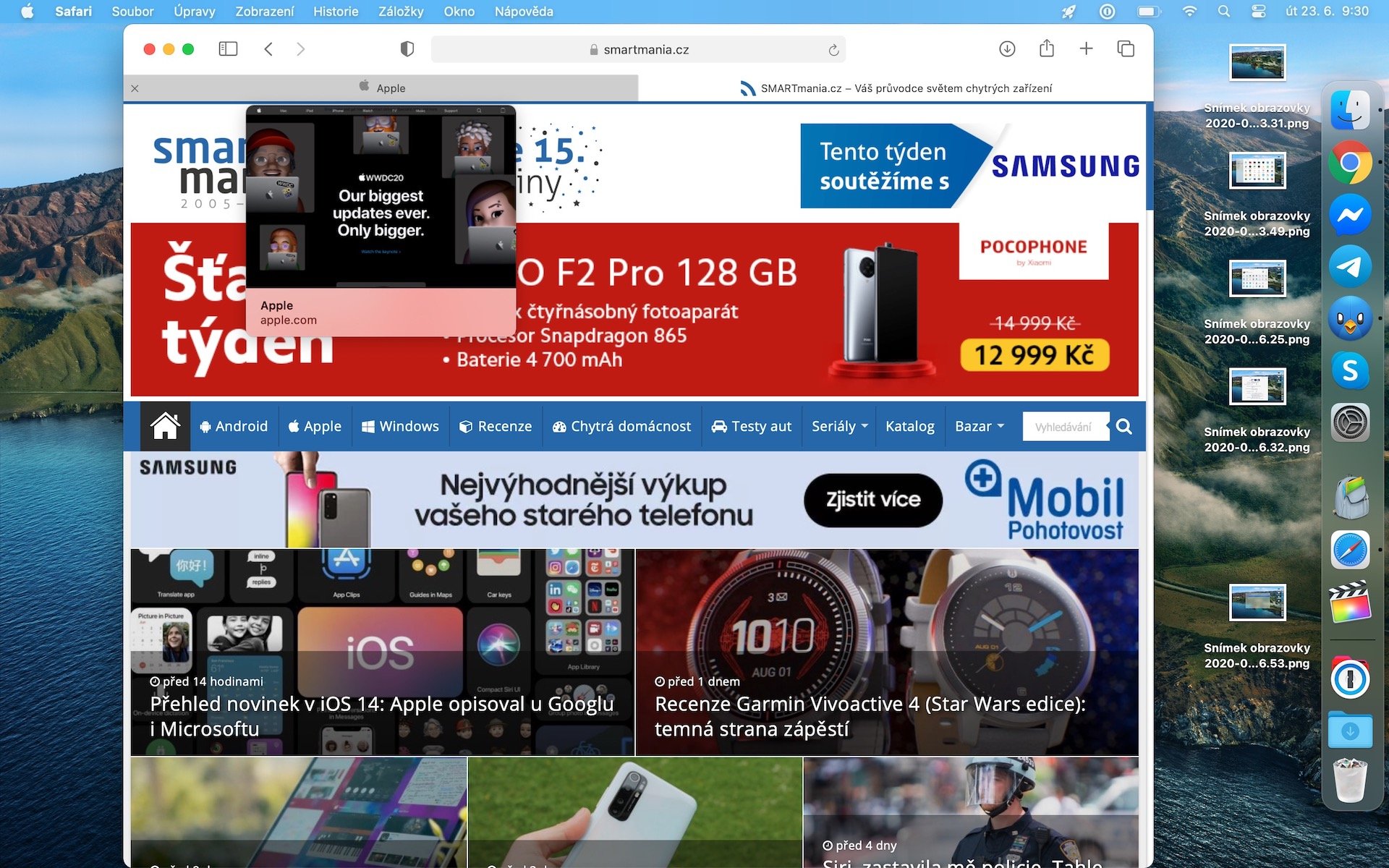Open the Trash in the Dock

[1350, 780]
